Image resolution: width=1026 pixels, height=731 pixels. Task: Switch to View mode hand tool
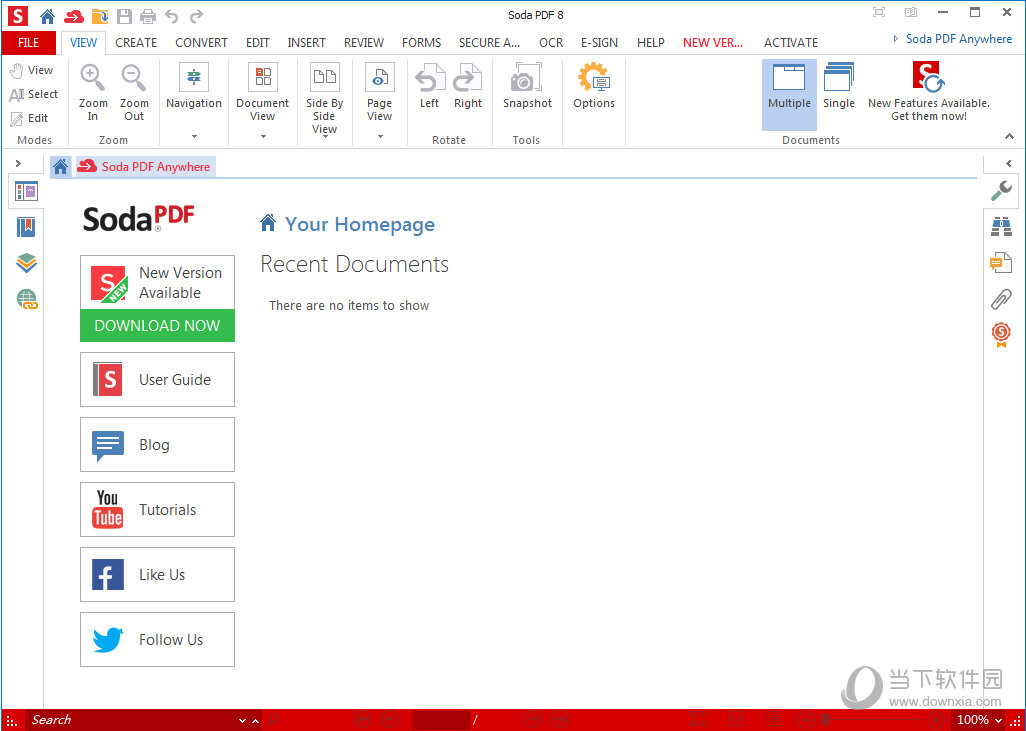point(31,70)
